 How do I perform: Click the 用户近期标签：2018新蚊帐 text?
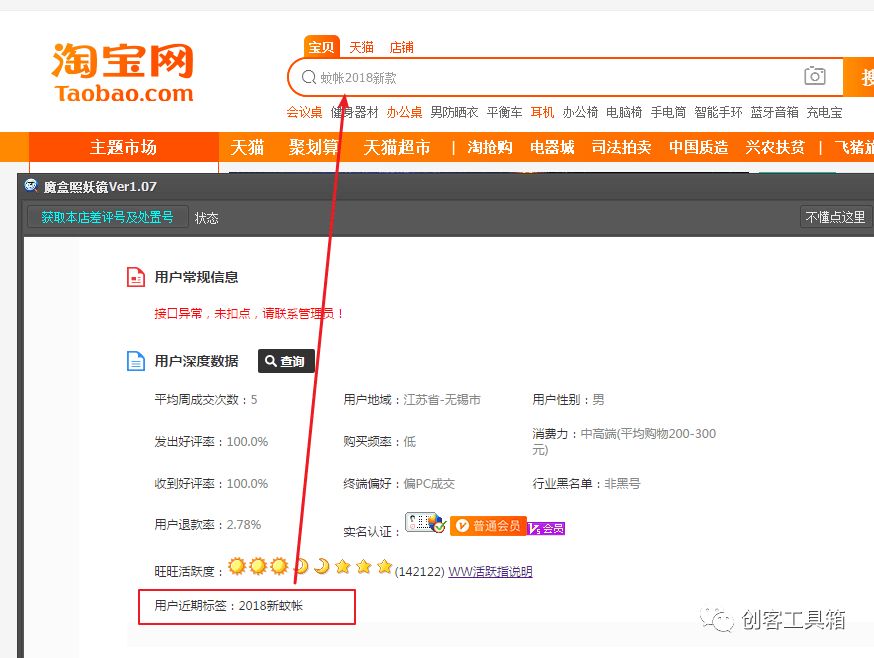229,606
